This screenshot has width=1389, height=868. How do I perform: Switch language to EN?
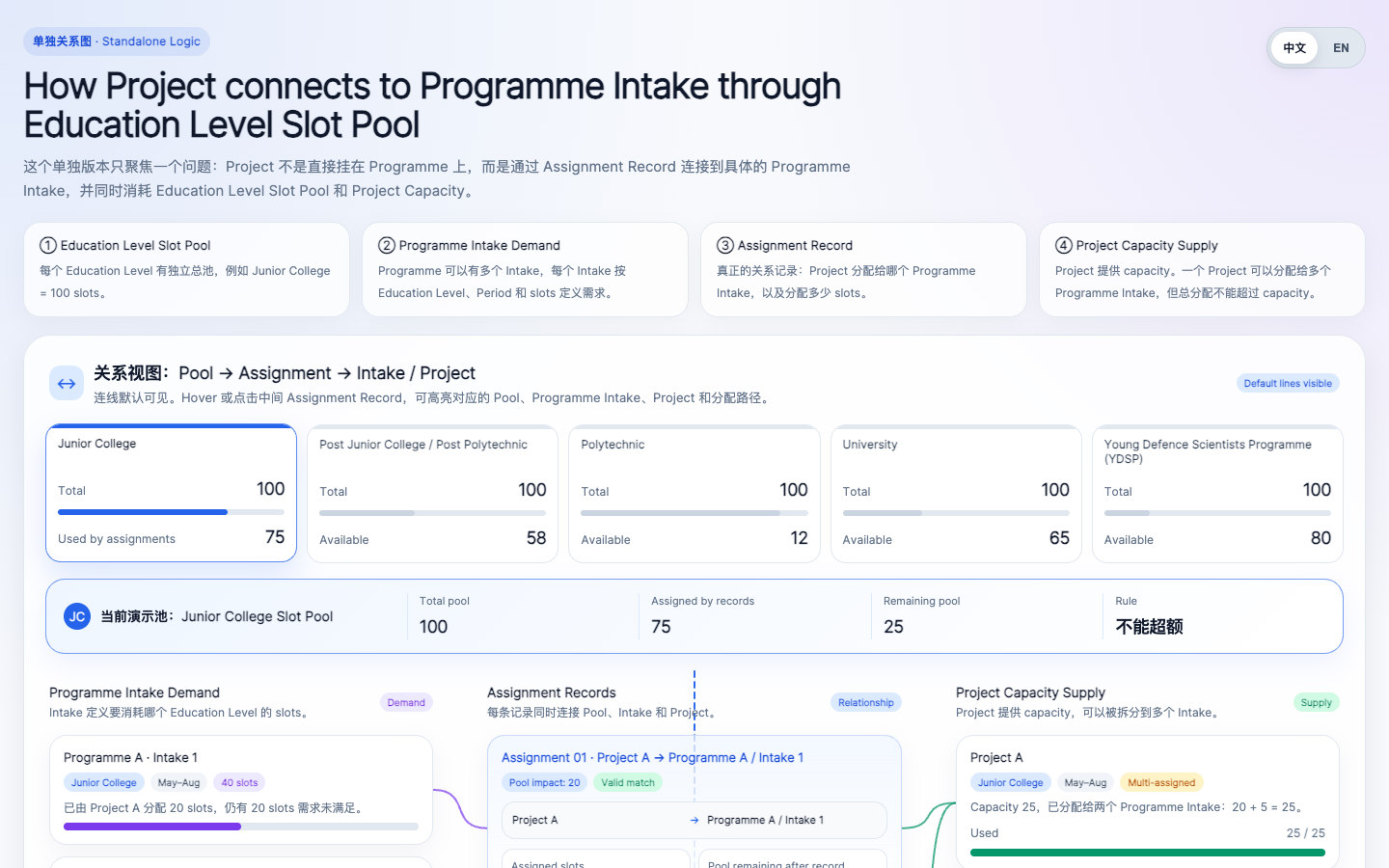pyautogui.click(x=1341, y=48)
